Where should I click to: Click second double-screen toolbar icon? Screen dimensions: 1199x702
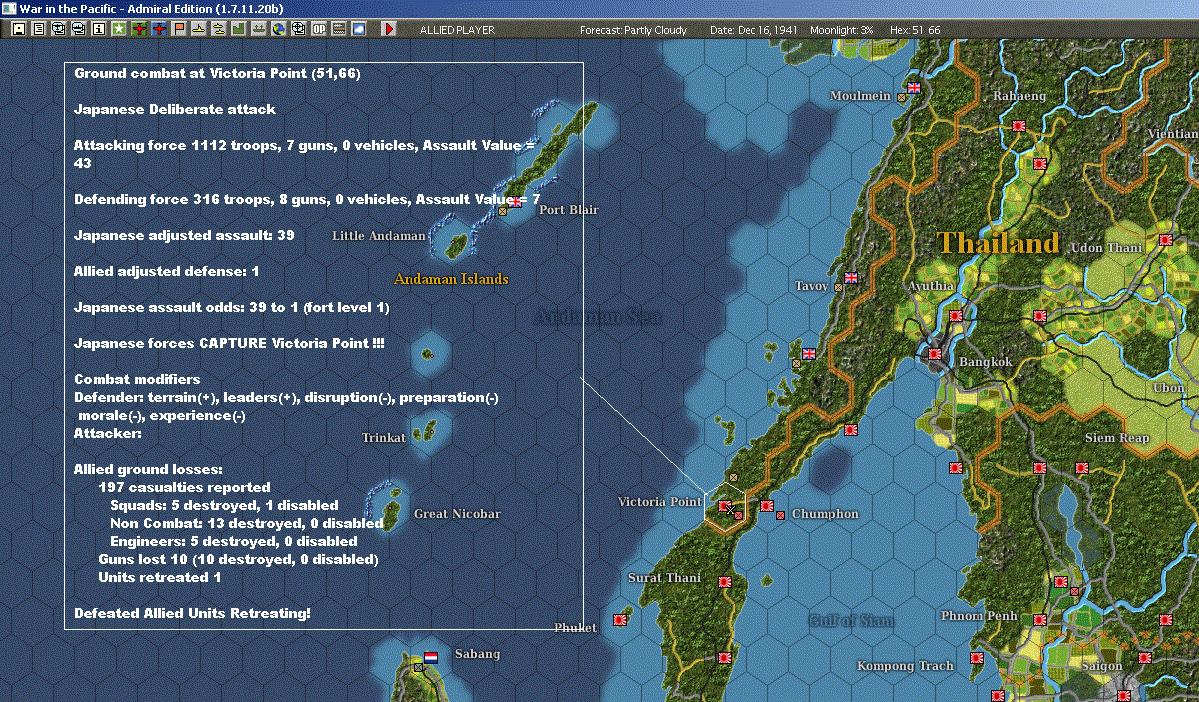click(x=79, y=29)
